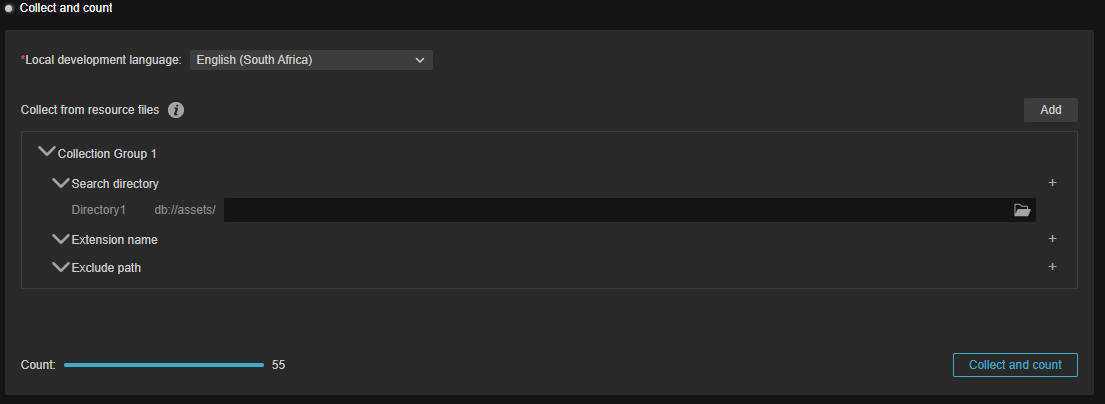The height and width of the screenshot is (404, 1105).
Task: Open the folder browse icon for Directory1
Action: point(1022,210)
